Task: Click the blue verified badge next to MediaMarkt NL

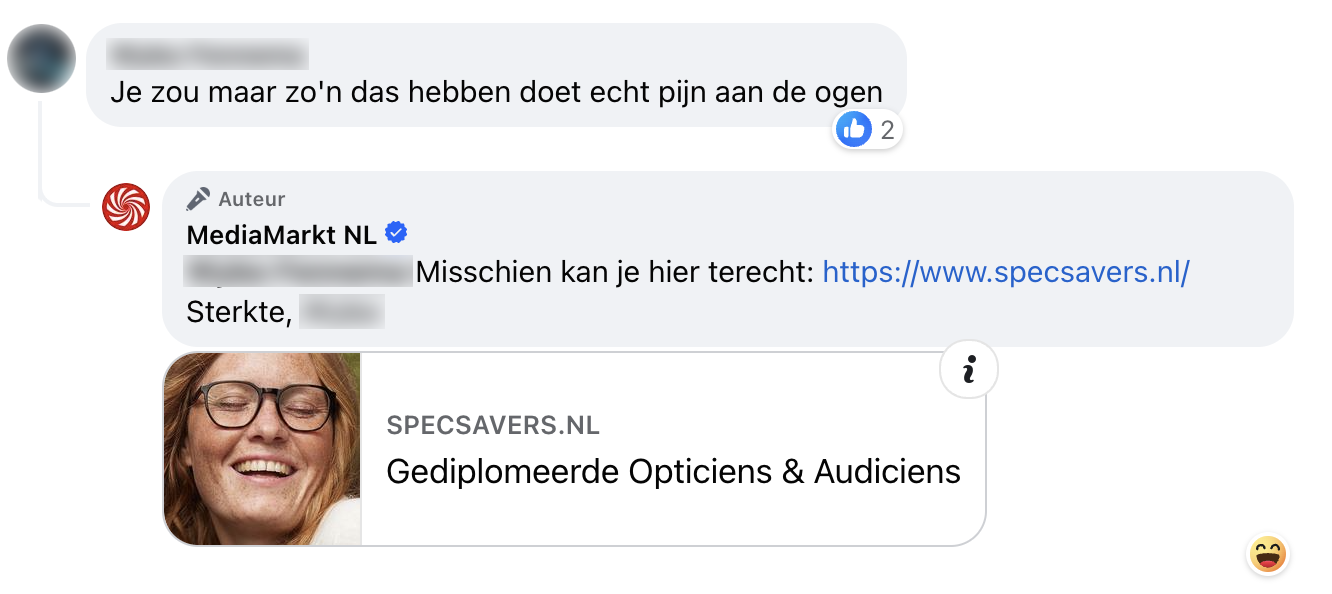Action: 396,234
